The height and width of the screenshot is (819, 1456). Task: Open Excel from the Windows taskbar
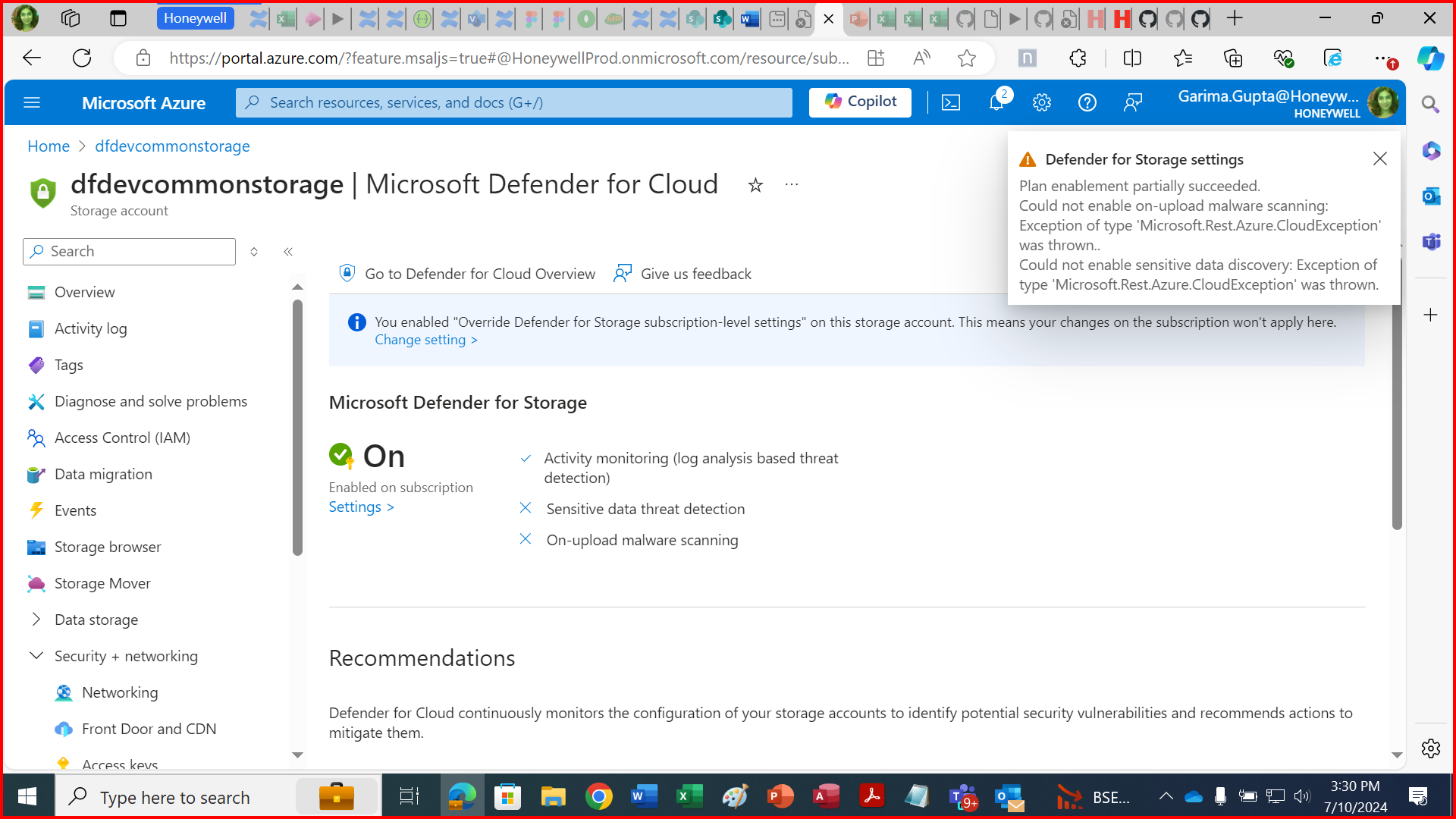(x=689, y=796)
